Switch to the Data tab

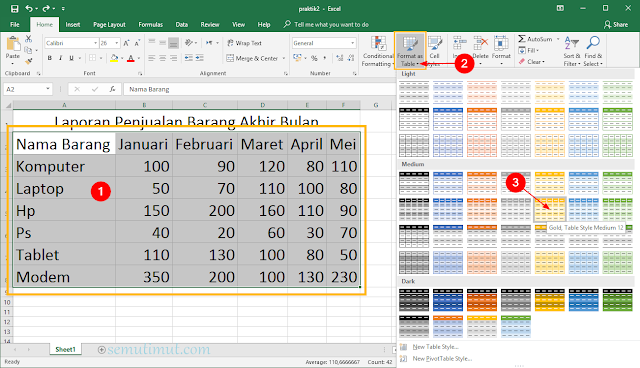click(182, 24)
